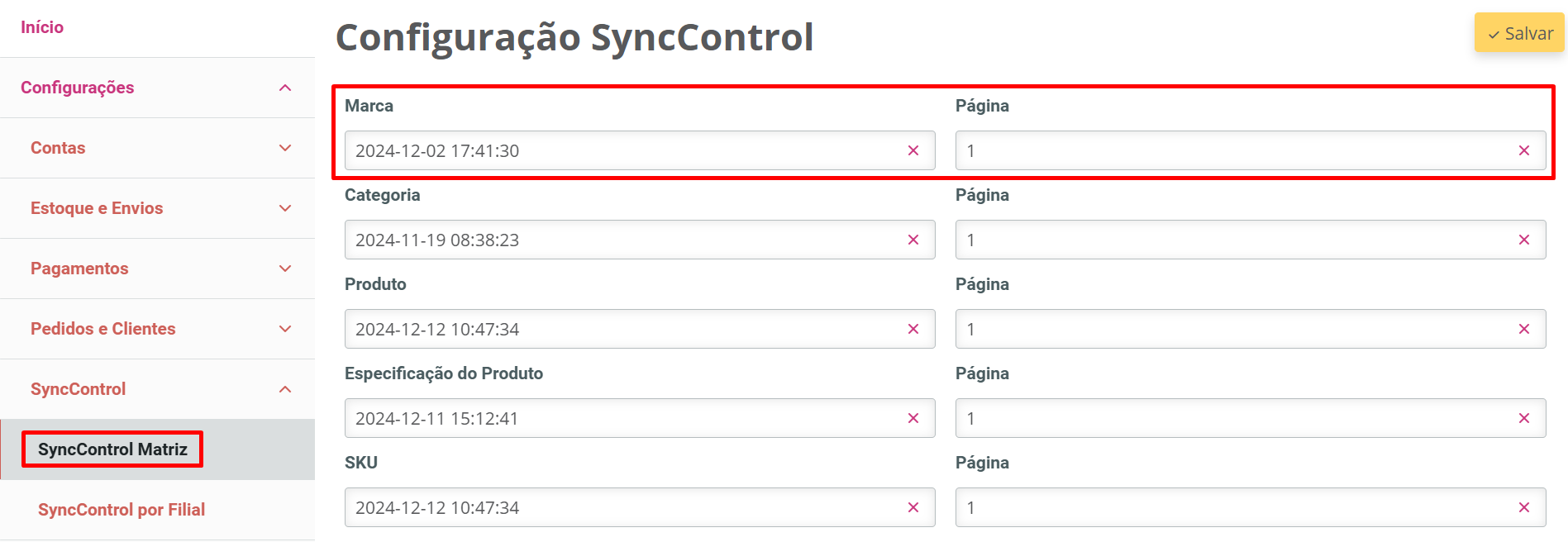Image resolution: width=1568 pixels, height=542 pixels.
Task: Collapse the SyncControl submenu chevron
Action: pyautogui.click(x=285, y=389)
